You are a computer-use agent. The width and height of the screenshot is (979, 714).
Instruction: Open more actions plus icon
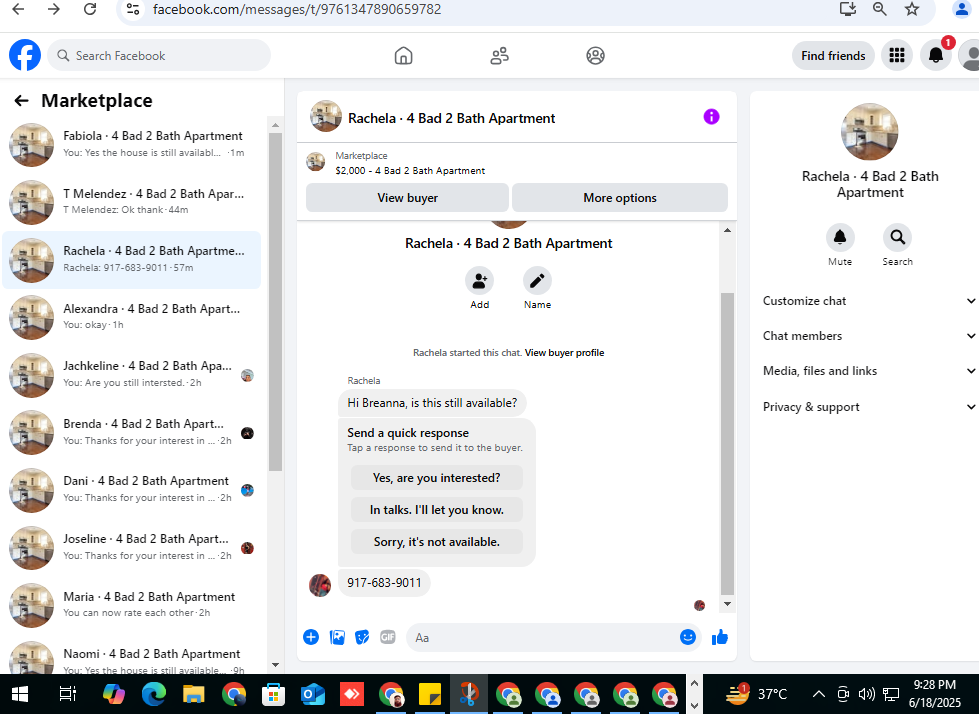tap(311, 637)
